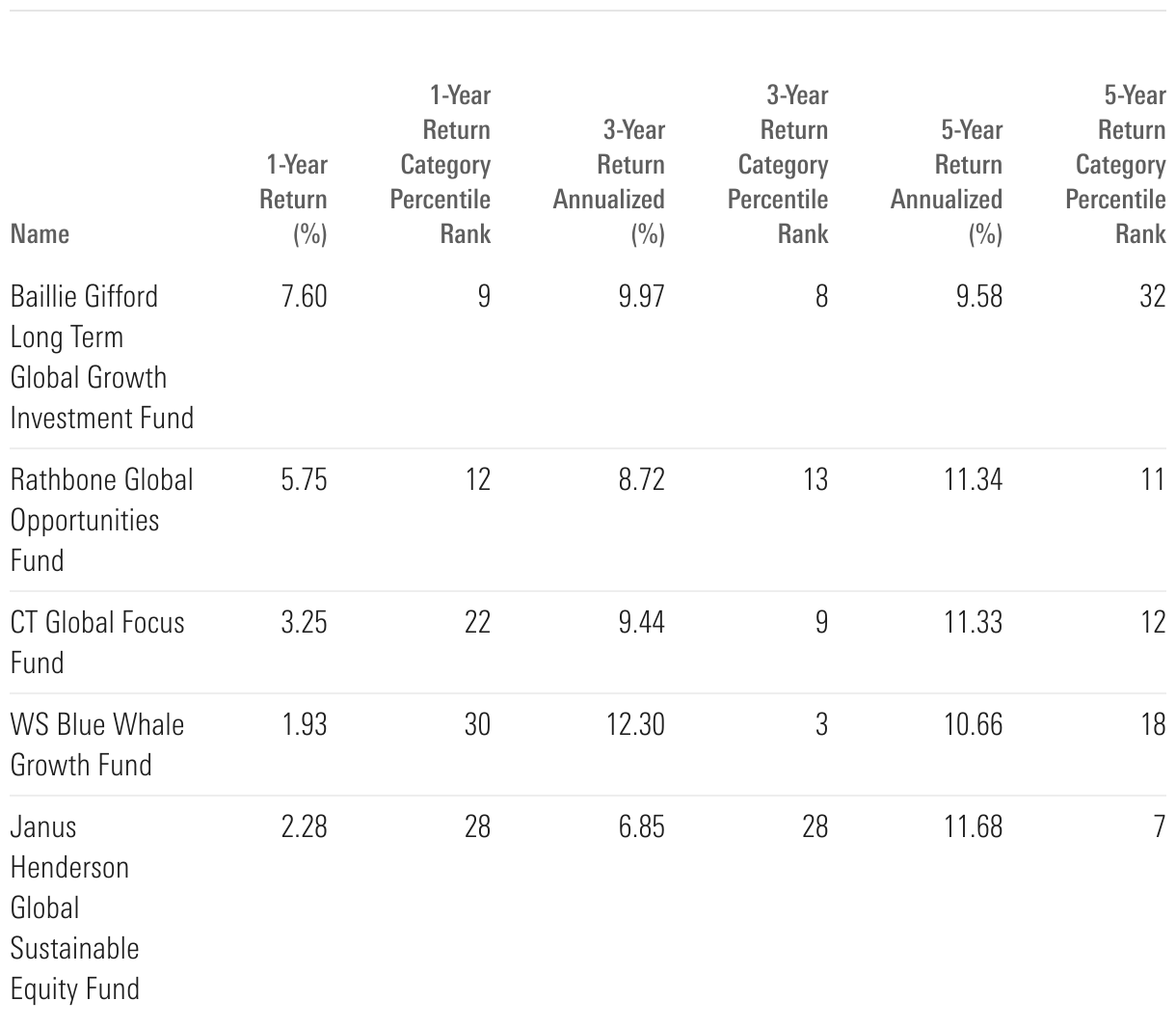
Task: Click the 1-Year Return Category Percentile Rank header
Action: [x=441, y=165]
